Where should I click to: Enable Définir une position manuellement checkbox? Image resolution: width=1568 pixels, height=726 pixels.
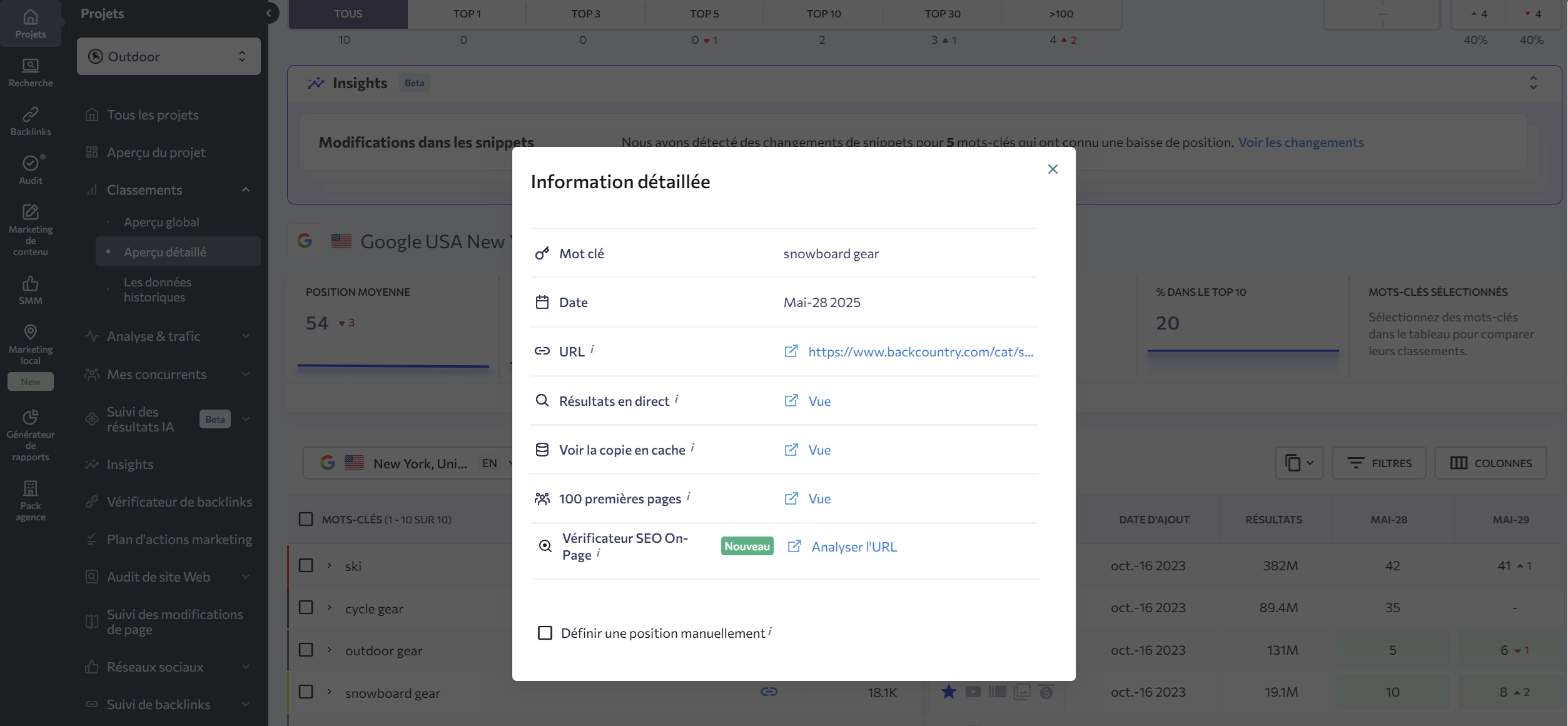coord(545,633)
